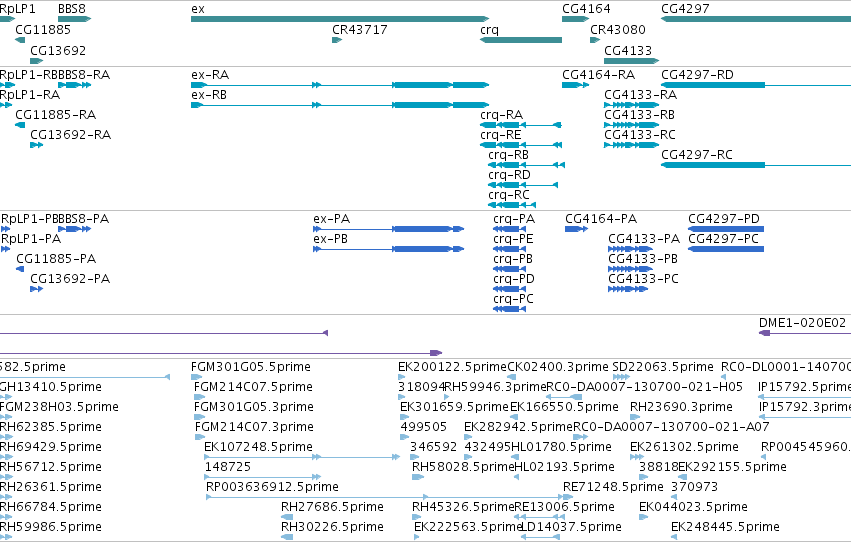Screen dimensions: 851x542
Task: Select the CR43717 gene label
Action: 360,30
